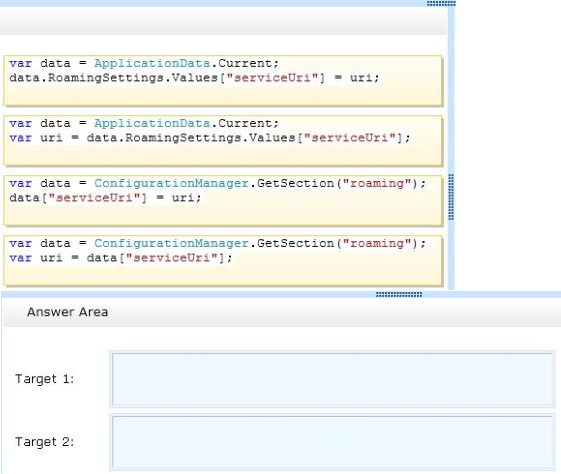This screenshot has height=474, width=561.
Task: Click ApplicationData text in first code block
Action: pos(152,63)
